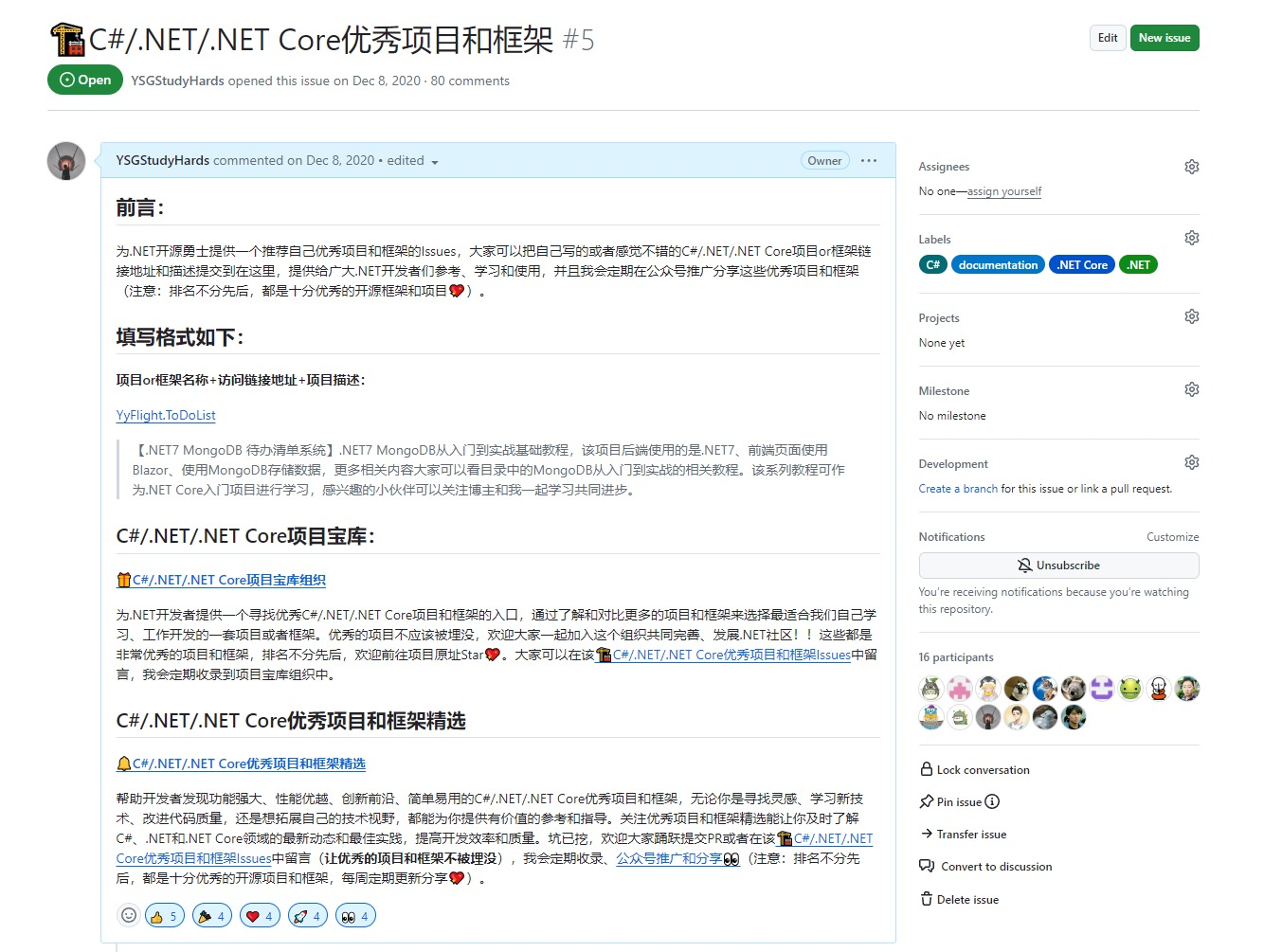
Task: Click the YSGStudyHards avatar
Action: point(65,160)
